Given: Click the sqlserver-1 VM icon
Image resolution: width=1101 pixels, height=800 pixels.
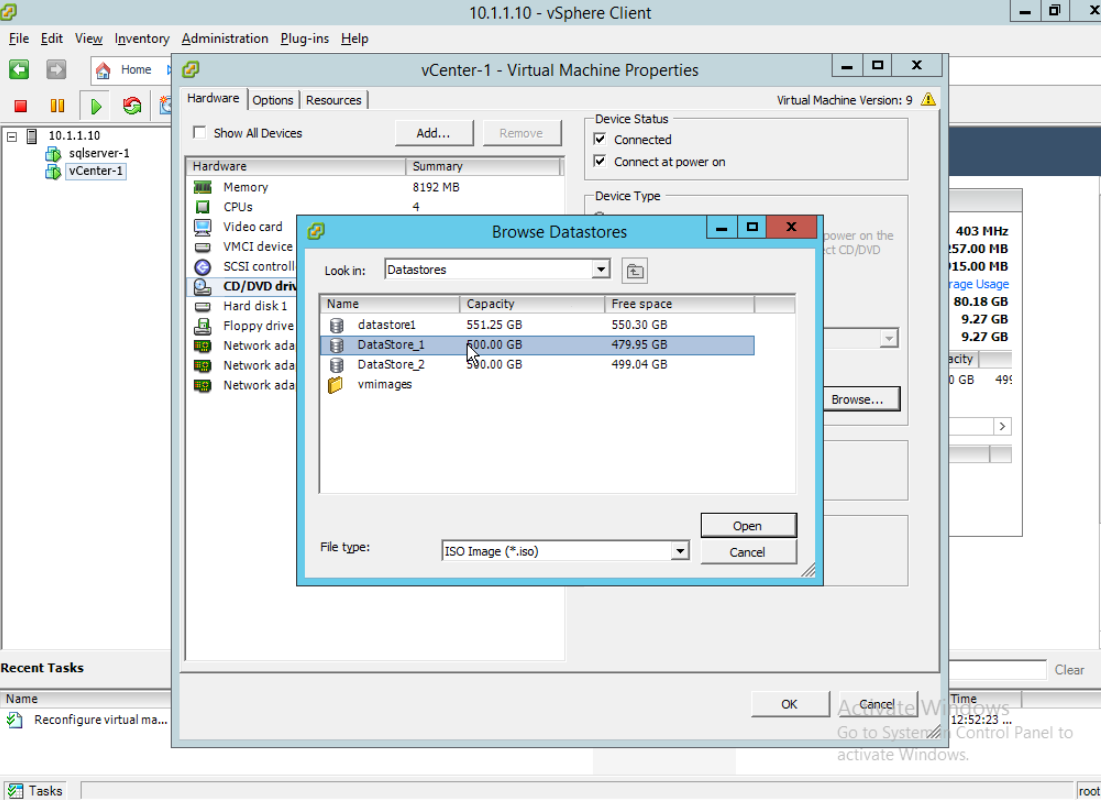Looking at the screenshot, I should pyautogui.click(x=53, y=154).
